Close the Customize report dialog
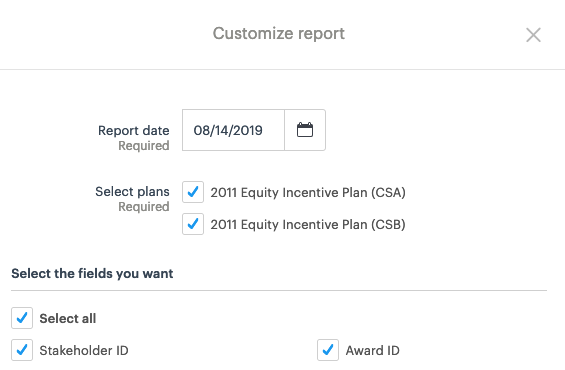The image size is (565, 370). pyautogui.click(x=533, y=35)
